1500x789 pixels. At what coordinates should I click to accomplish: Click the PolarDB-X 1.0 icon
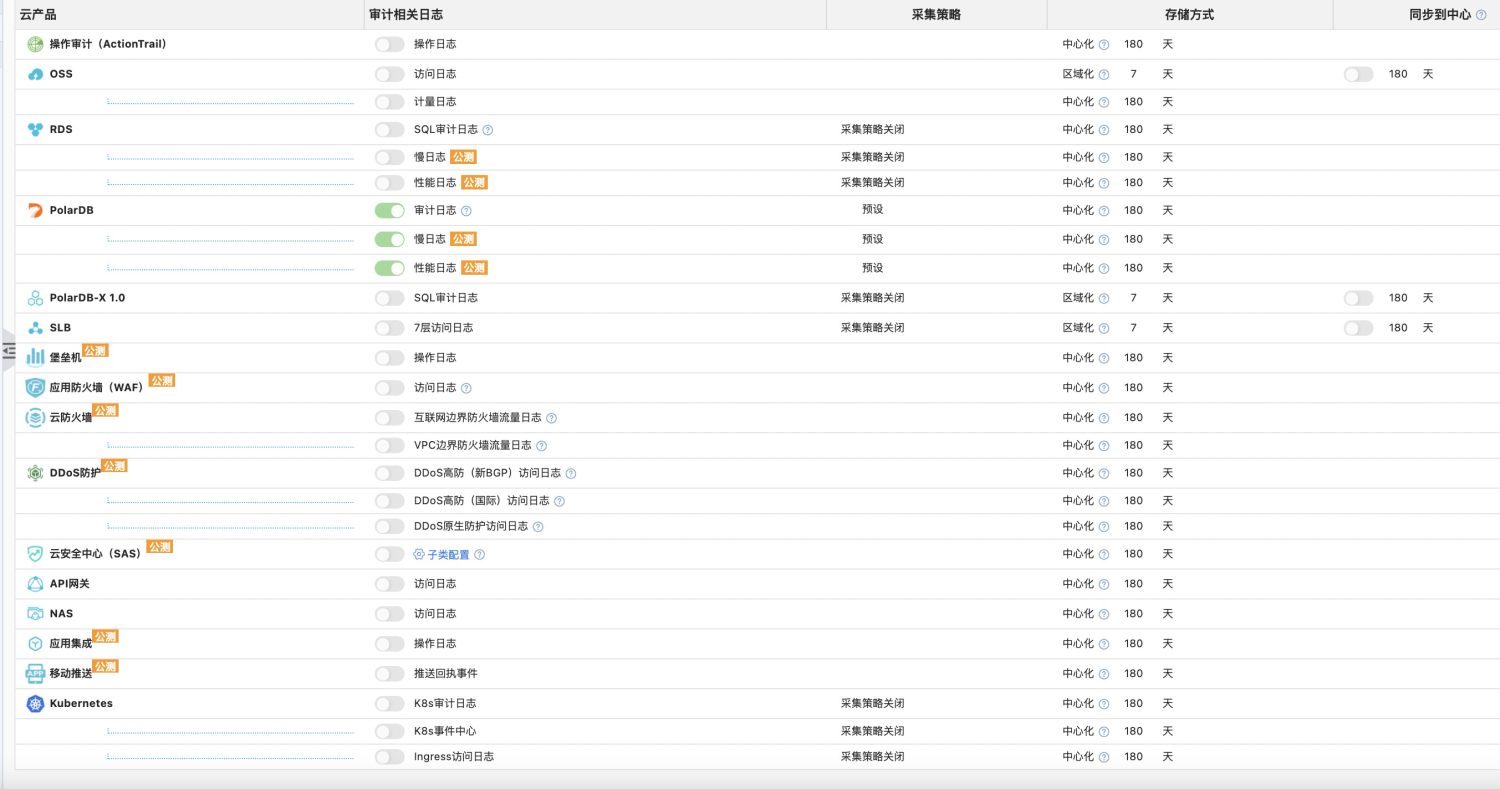click(x=36, y=298)
